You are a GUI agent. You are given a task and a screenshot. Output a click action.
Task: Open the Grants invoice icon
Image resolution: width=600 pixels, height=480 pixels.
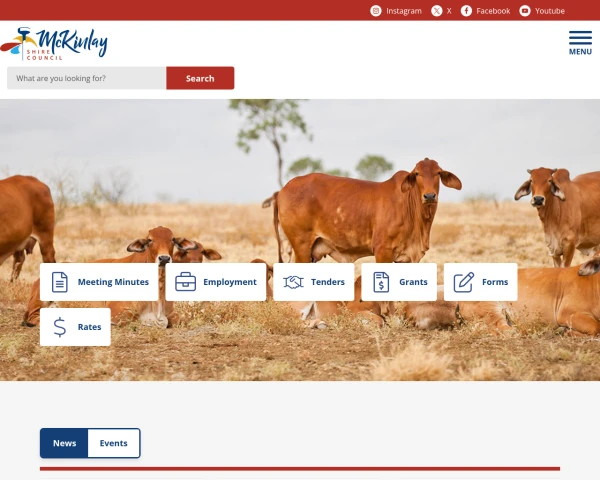381,282
